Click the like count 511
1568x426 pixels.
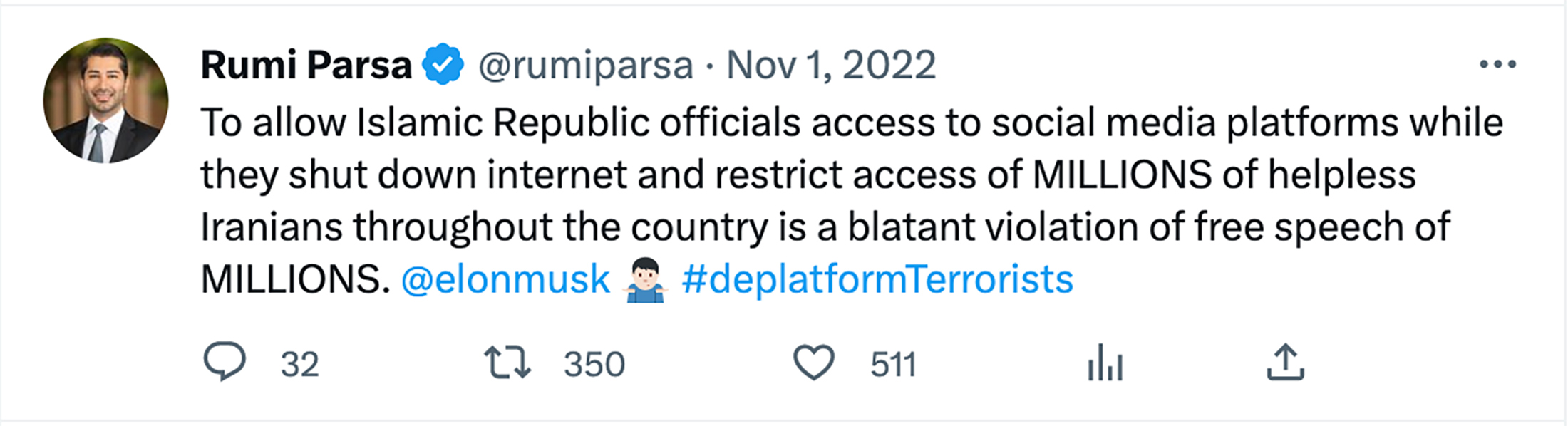click(x=892, y=365)
